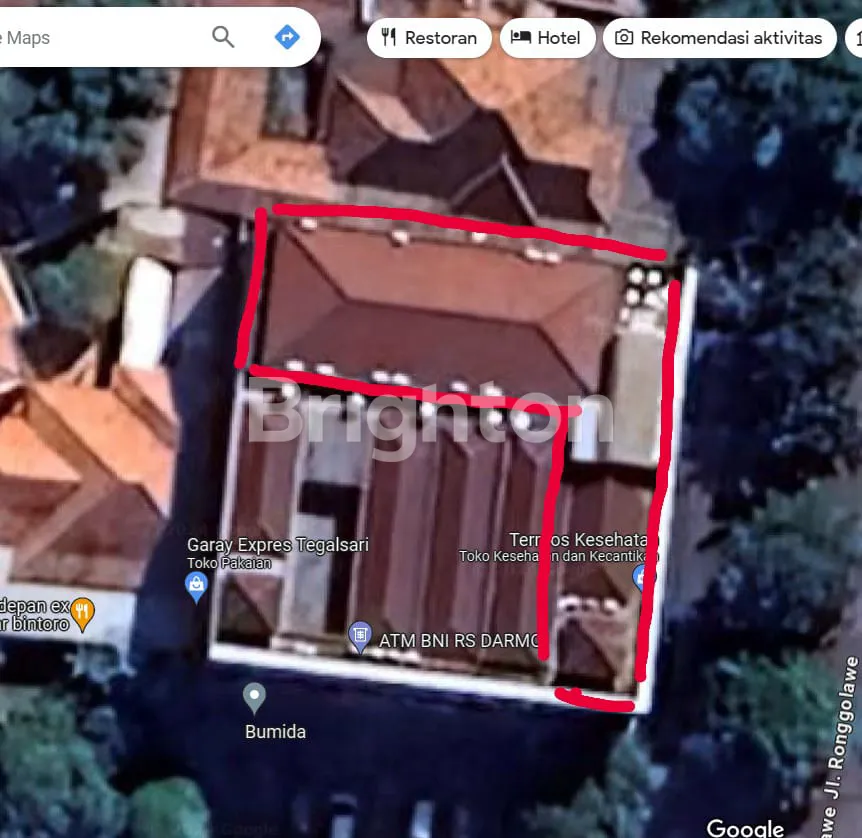The image size is (862, 838).
Task: Click the grey Bumida location pin
Action: [x=255, y=697]
